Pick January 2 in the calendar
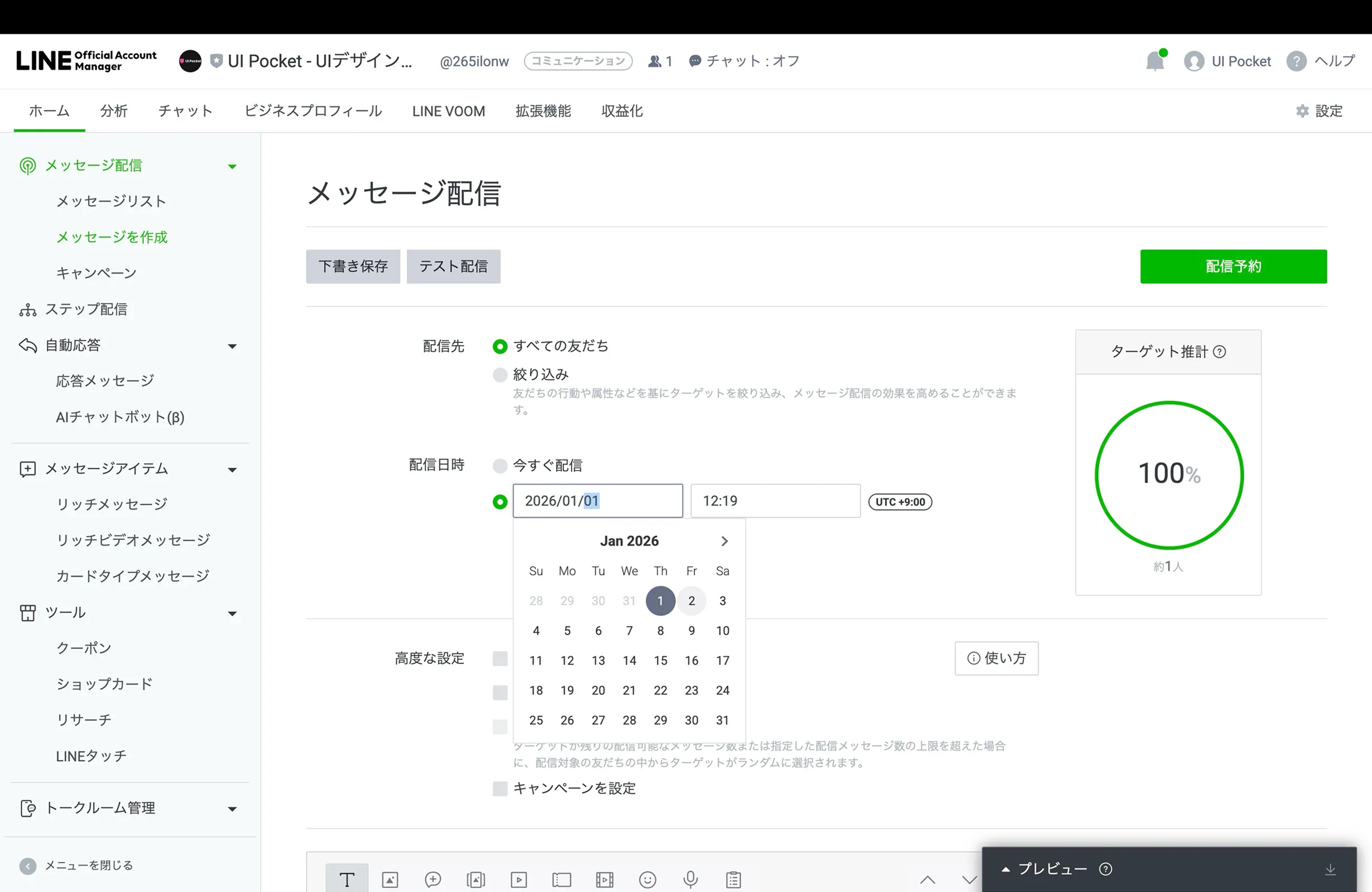The image size is (1372, 892). [692, 601]
